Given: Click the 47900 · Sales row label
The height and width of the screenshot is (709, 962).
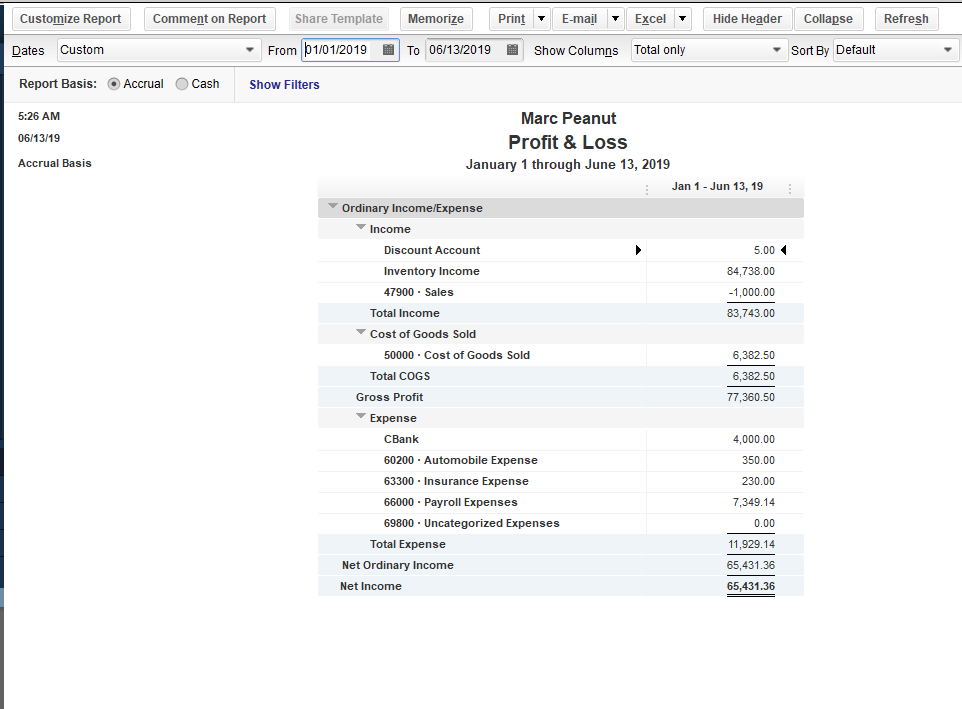Looking at the screenshot, I should pyautogui.click(x=418, y=292).
